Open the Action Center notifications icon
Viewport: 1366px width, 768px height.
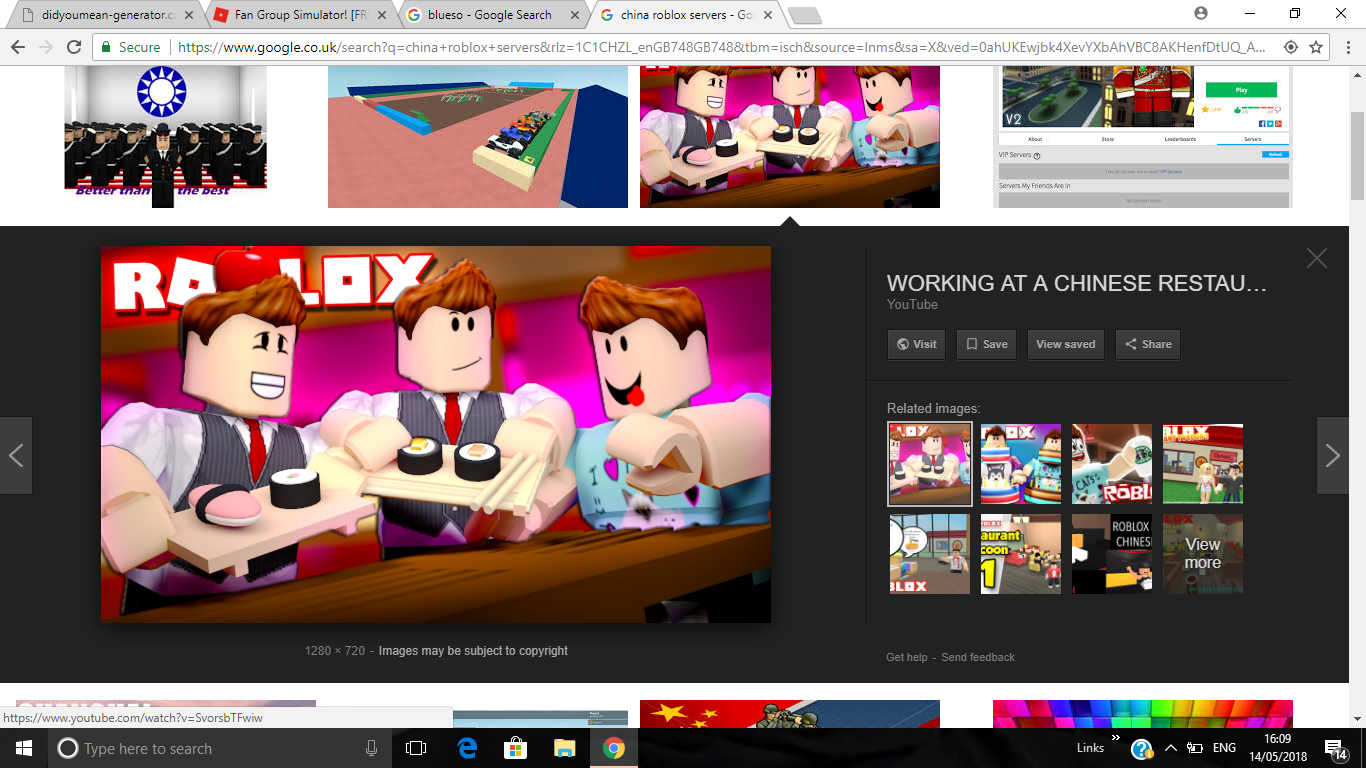pos(1335,749)
